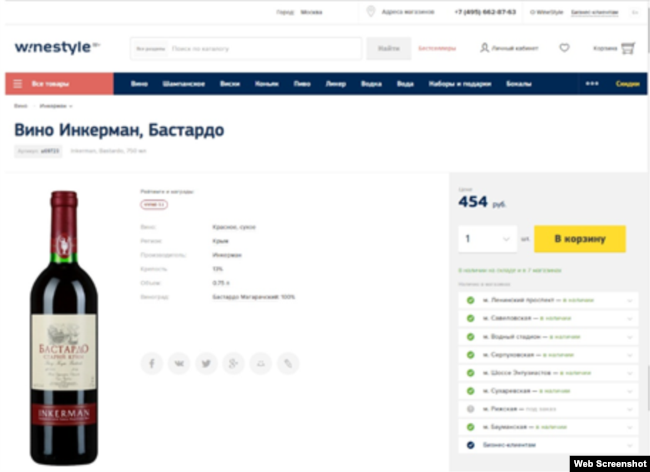
Task: Click the Найти search button
Action: (388, 48)
